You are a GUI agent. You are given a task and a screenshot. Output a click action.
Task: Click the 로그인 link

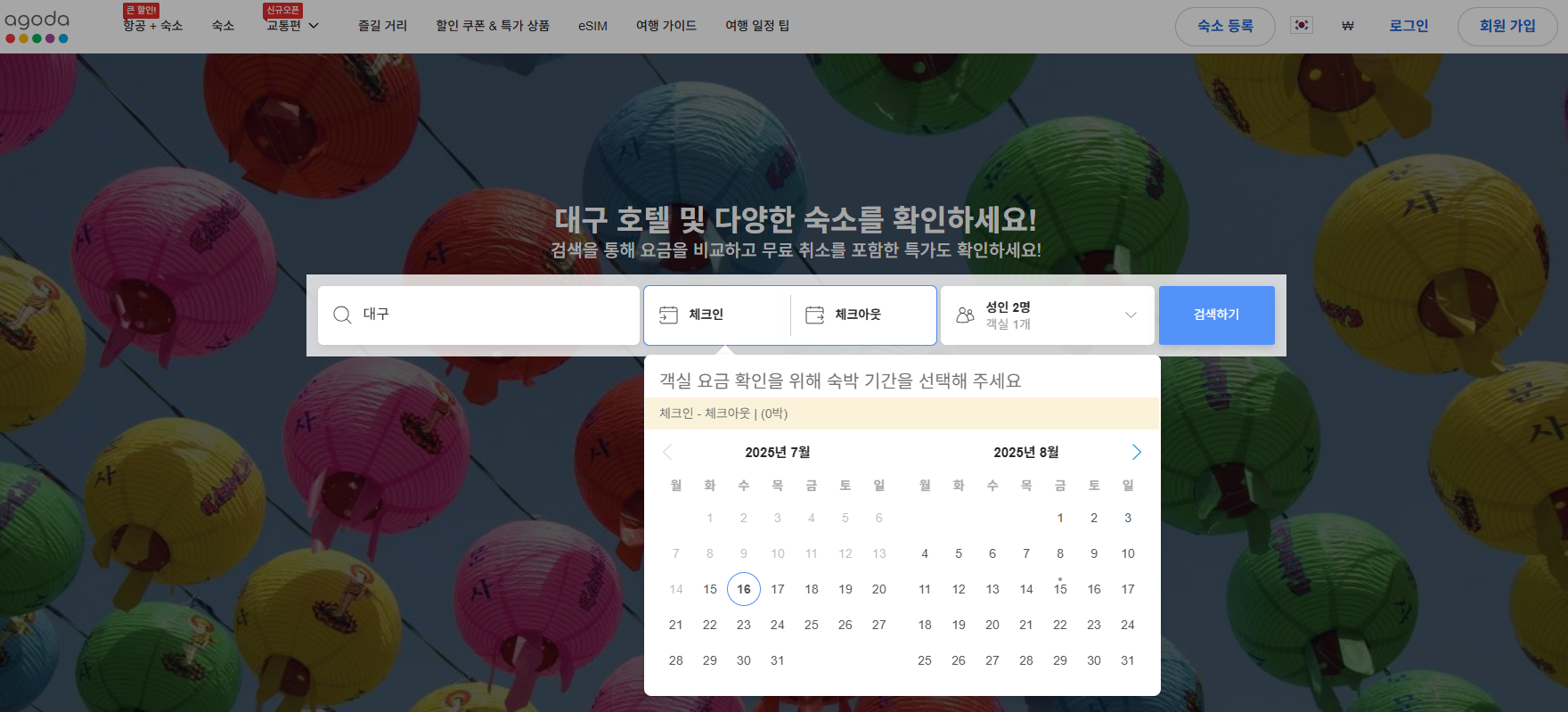(1409, 26)
